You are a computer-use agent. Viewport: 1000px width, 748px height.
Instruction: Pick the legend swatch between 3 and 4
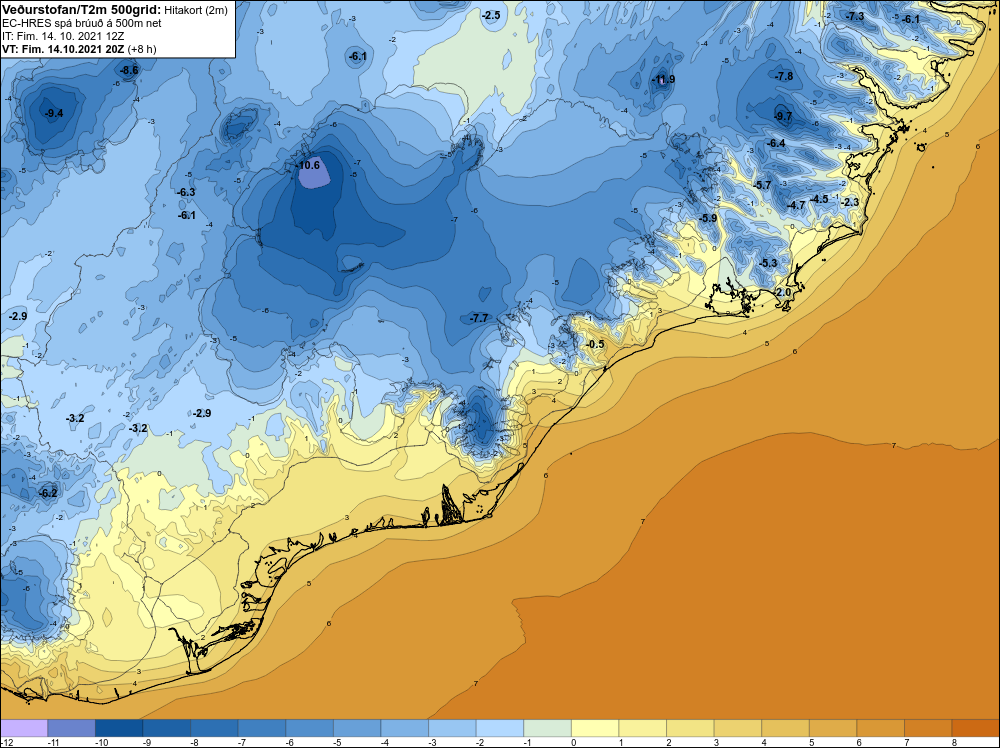point(738,728)
